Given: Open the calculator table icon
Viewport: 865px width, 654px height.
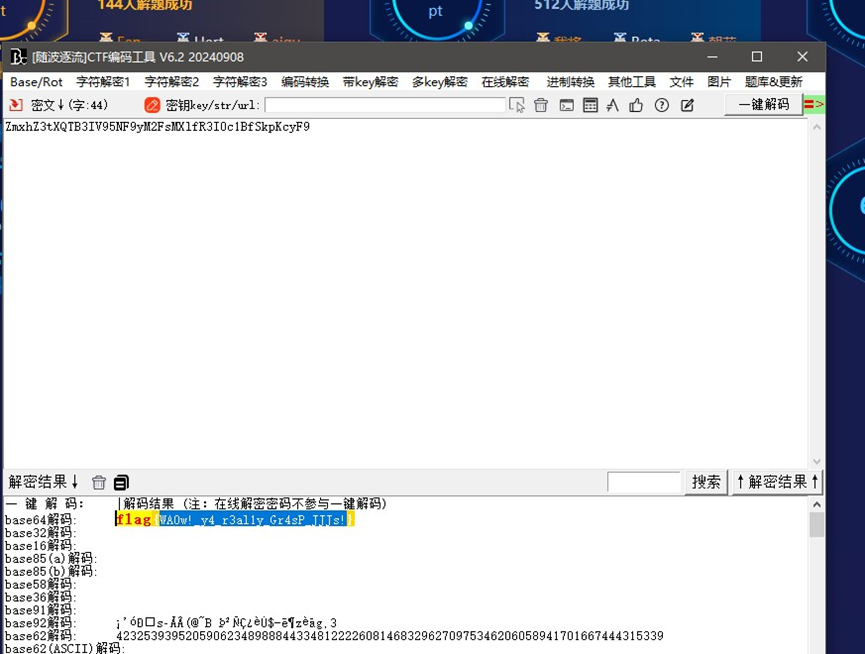Looking at the screenshot, I should [x=590, y=105].
